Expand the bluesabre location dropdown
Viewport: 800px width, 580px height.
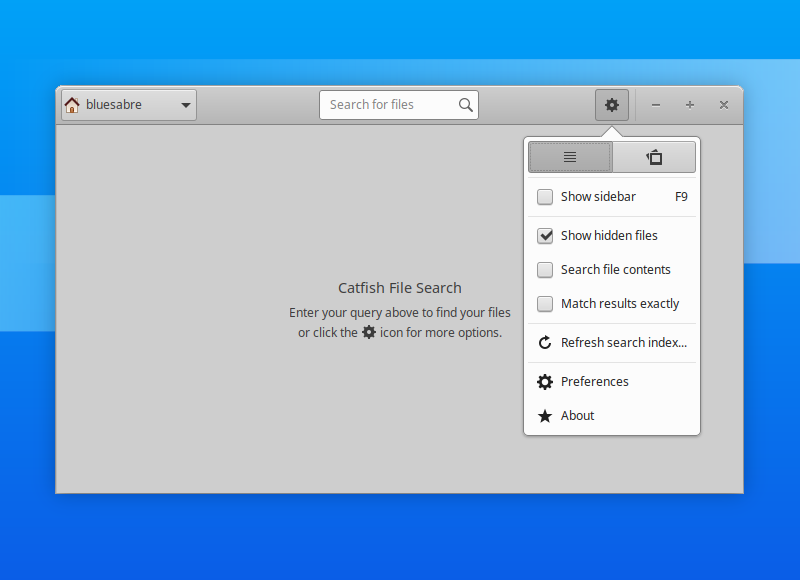click(128, 104)
